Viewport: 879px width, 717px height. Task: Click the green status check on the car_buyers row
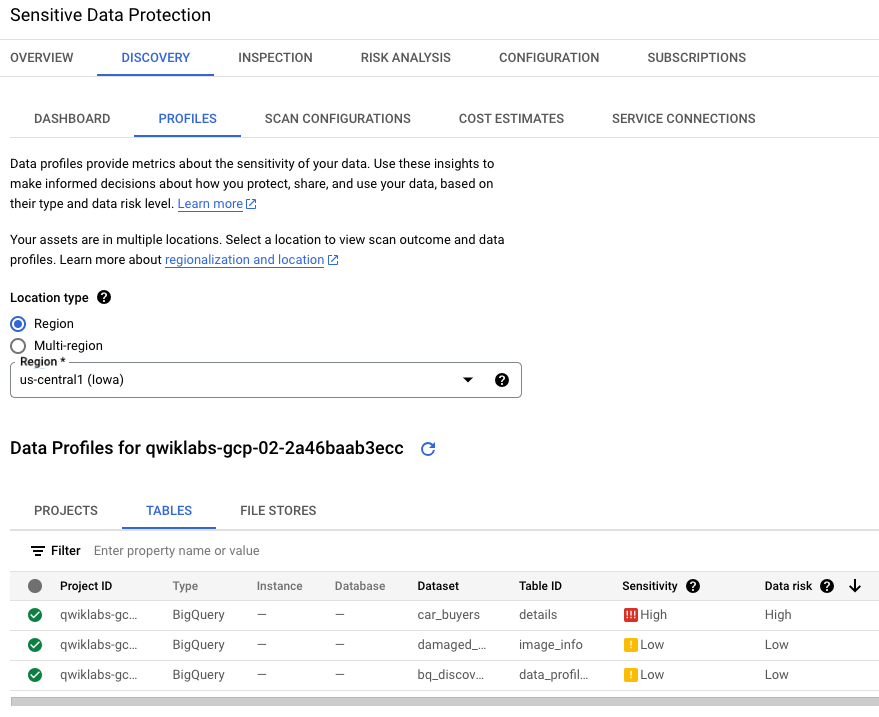(x=35, y=615)
